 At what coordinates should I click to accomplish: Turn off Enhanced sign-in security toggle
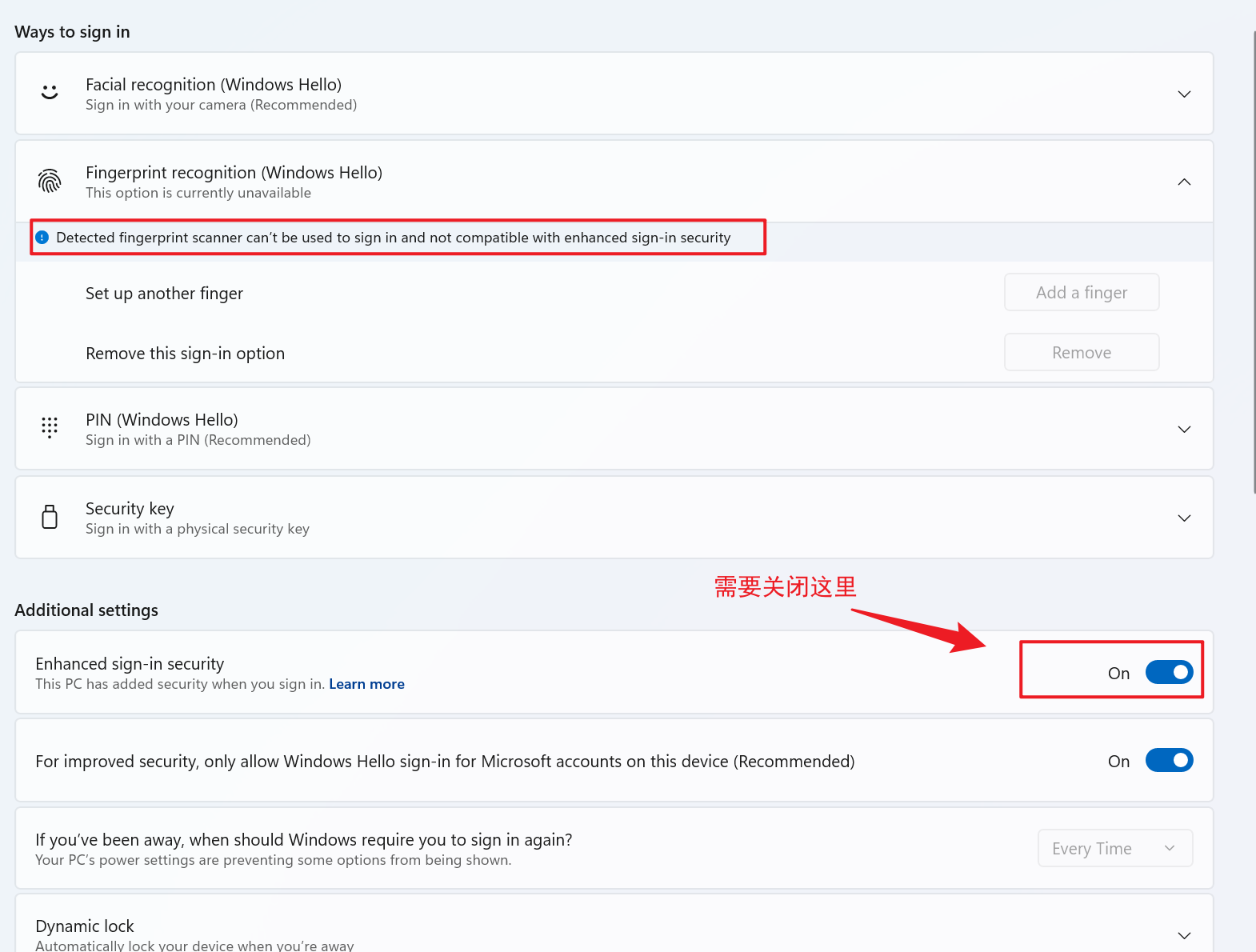coord(1169,672)
